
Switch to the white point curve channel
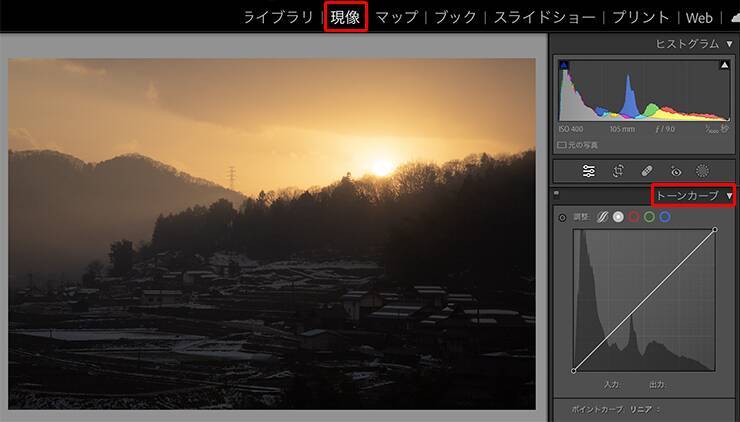click(x=618, y=217)
